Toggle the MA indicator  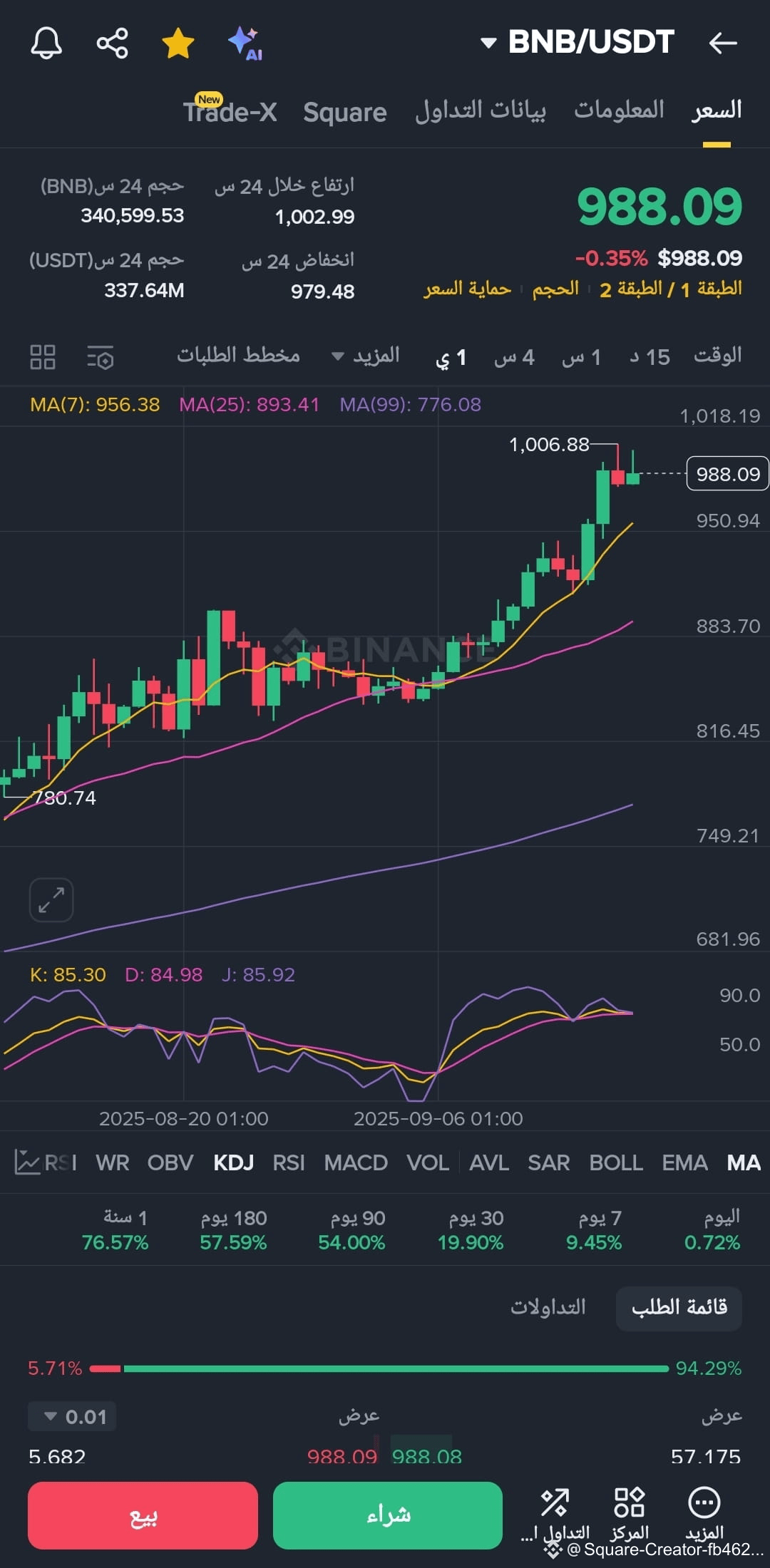click(x=744, y=1163)
